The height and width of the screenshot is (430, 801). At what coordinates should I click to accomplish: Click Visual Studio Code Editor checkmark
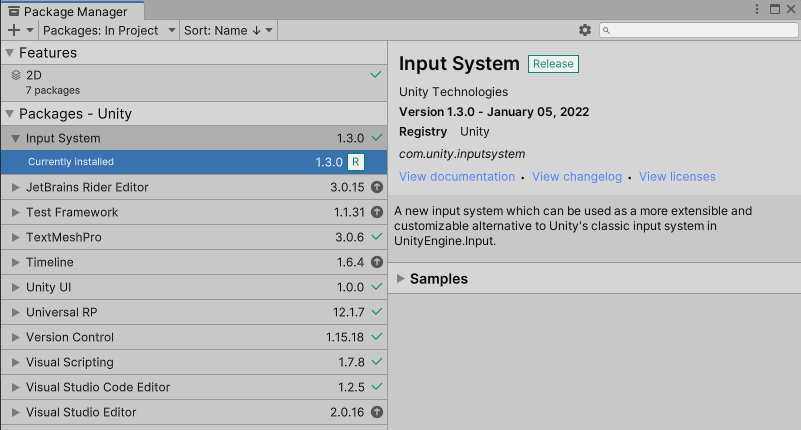(x=377, y=387)
